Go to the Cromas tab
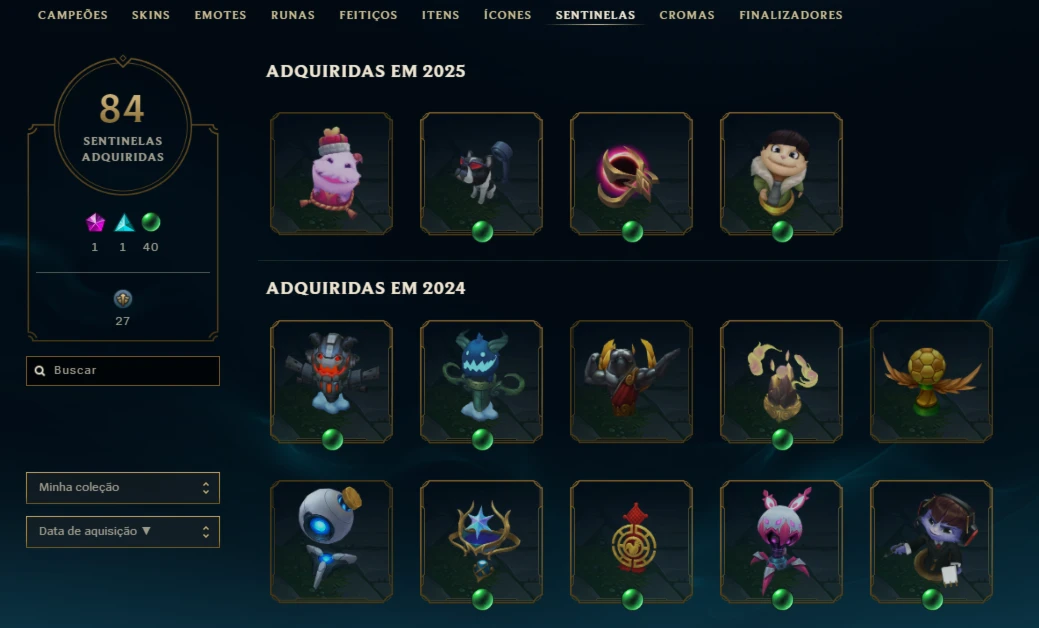 687,15
